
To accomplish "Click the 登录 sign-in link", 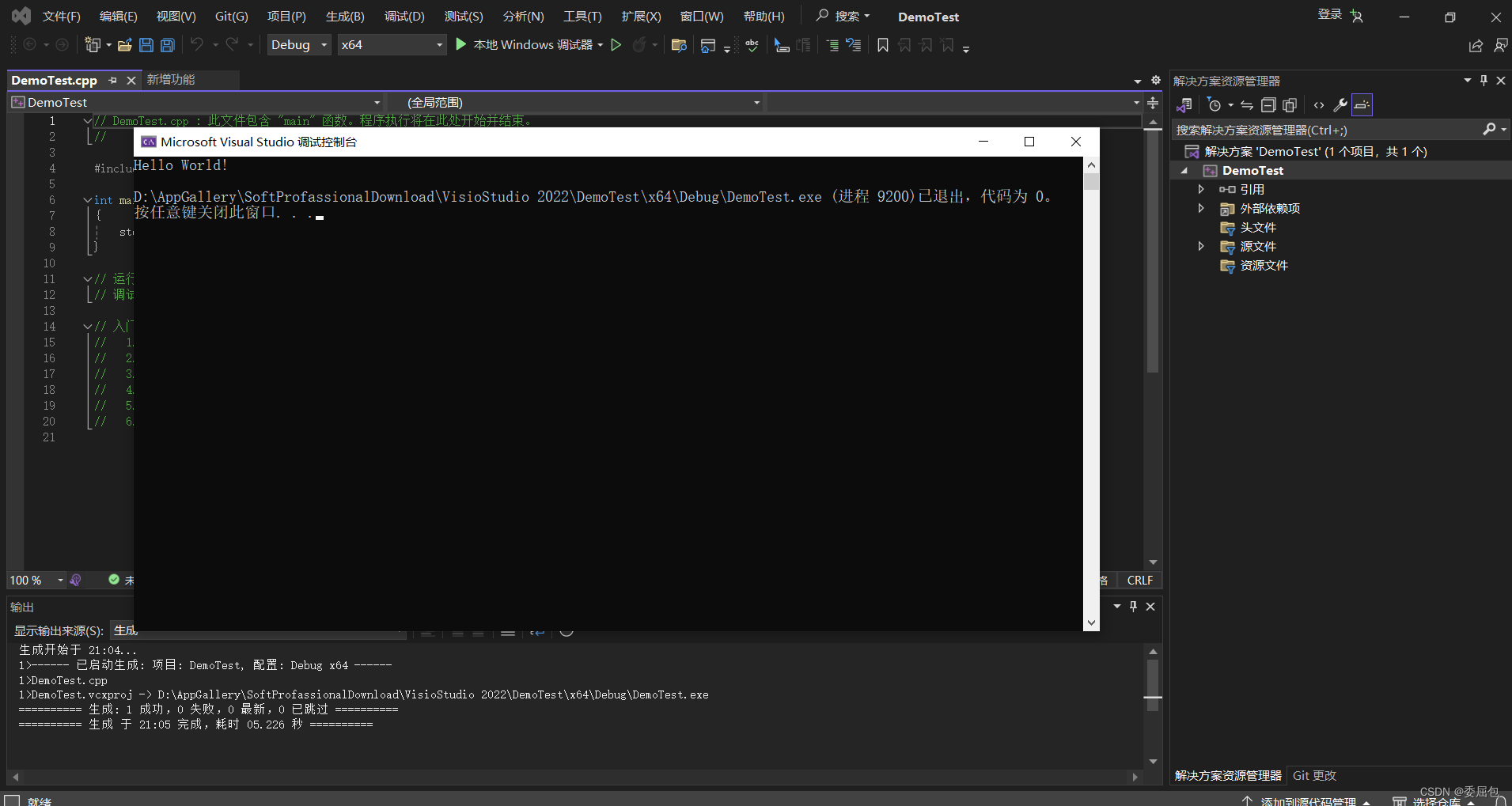I will pyautogui.click(x=1328, y=14).
